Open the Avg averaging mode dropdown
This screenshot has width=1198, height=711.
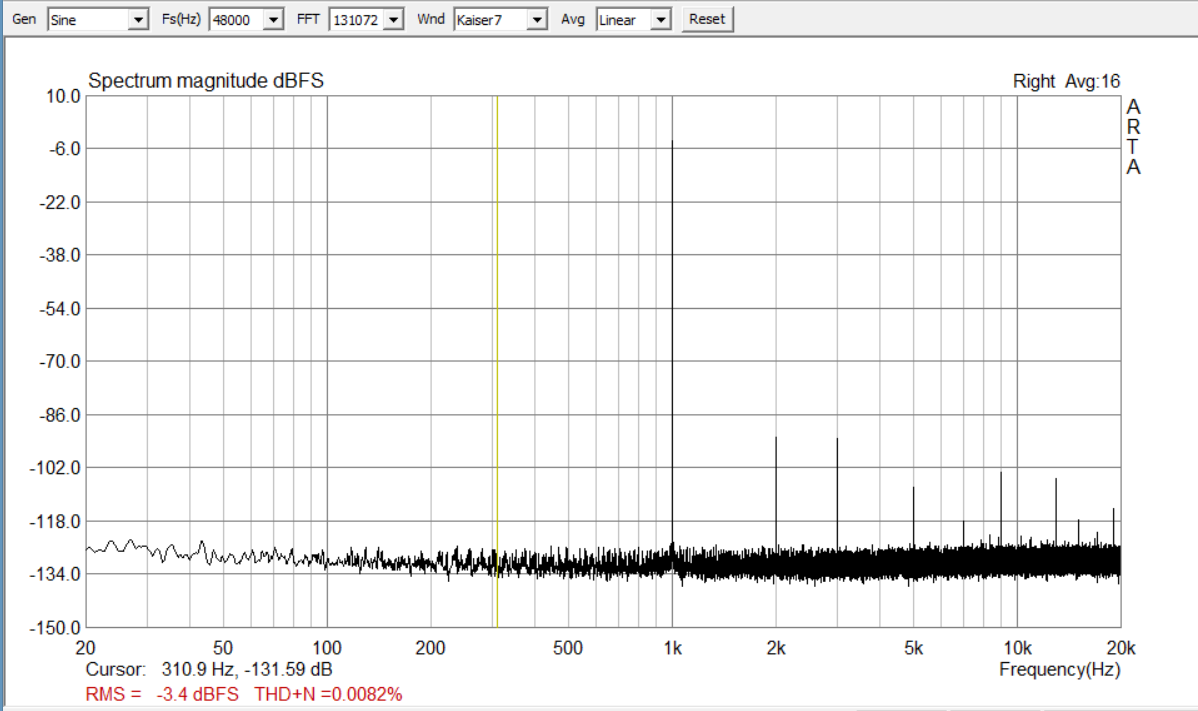point(661,20)
